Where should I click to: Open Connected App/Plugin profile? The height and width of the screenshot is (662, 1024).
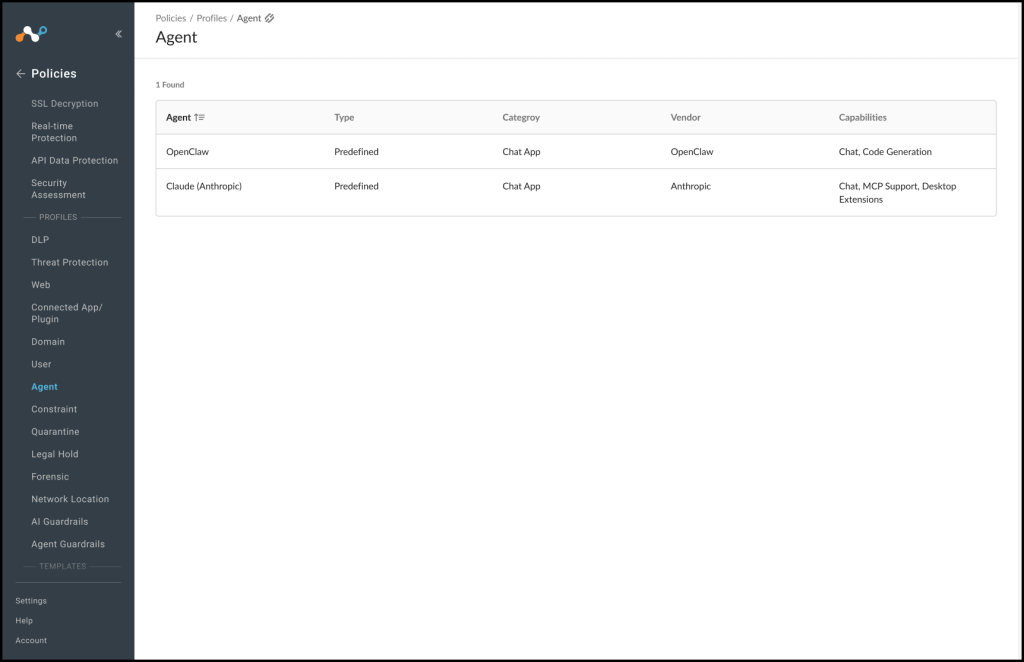pos(67,313)
